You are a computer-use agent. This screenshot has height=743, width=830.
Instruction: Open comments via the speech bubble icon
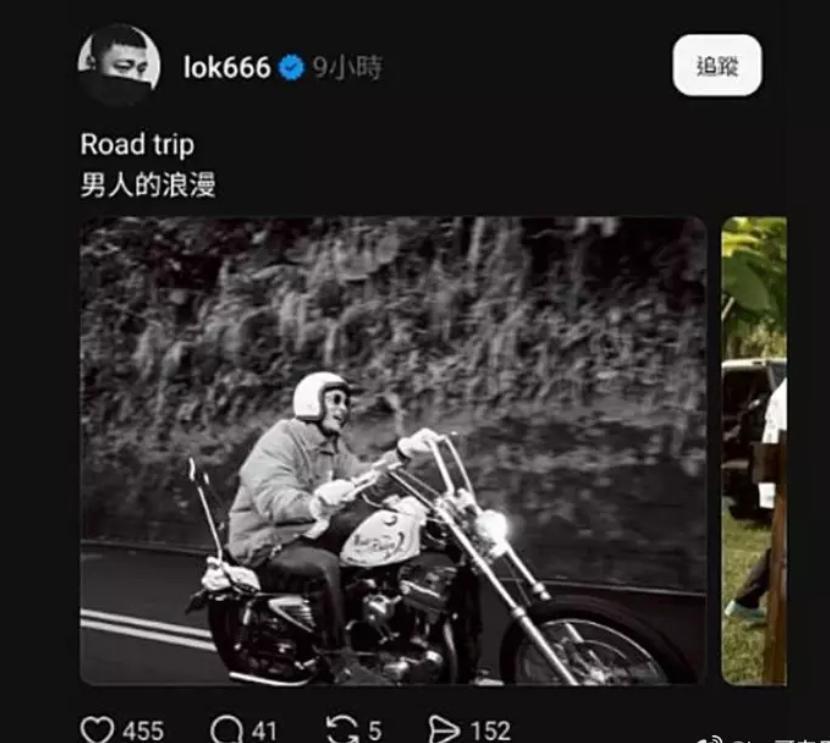coord(224,730)
